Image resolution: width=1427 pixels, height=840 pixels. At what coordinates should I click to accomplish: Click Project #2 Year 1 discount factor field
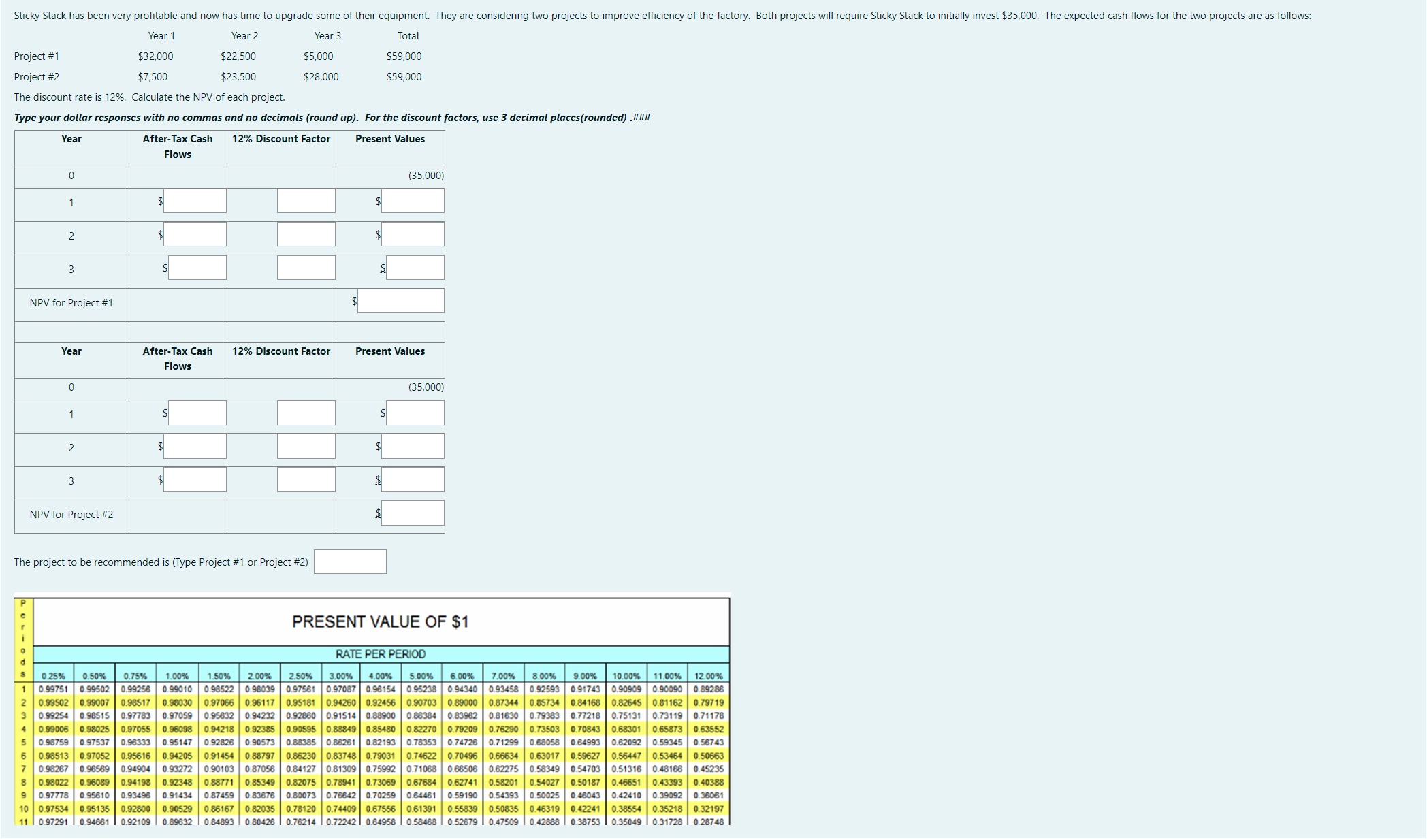[306, 413]
